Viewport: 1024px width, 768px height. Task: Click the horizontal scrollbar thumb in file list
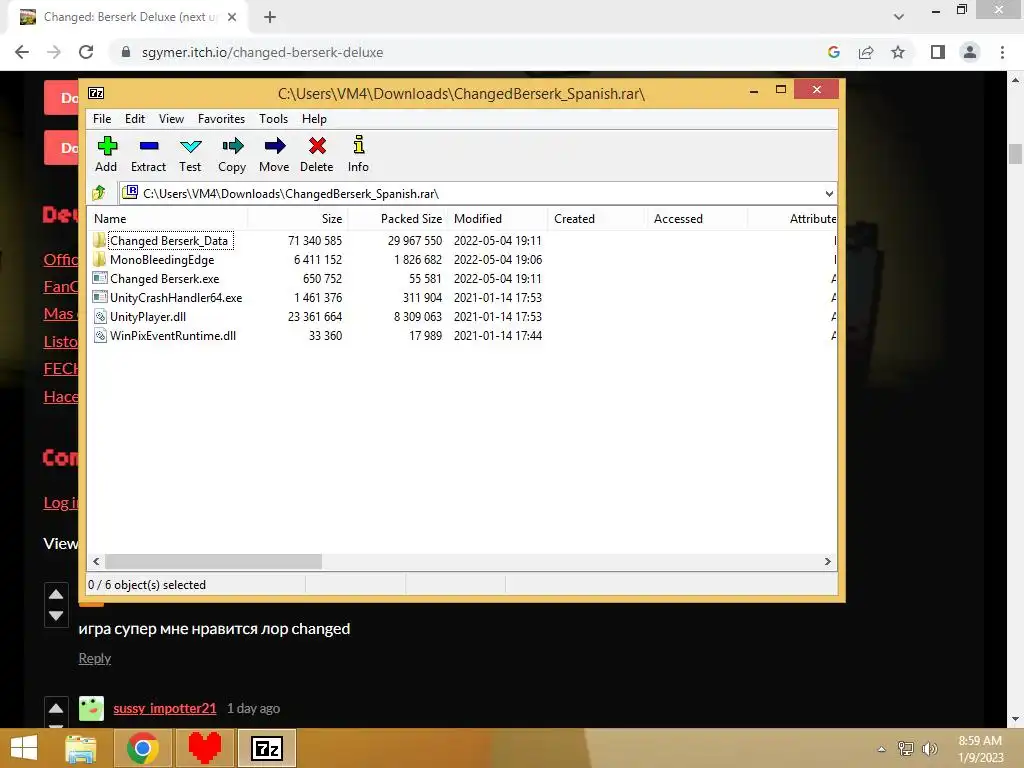(214, 562)
